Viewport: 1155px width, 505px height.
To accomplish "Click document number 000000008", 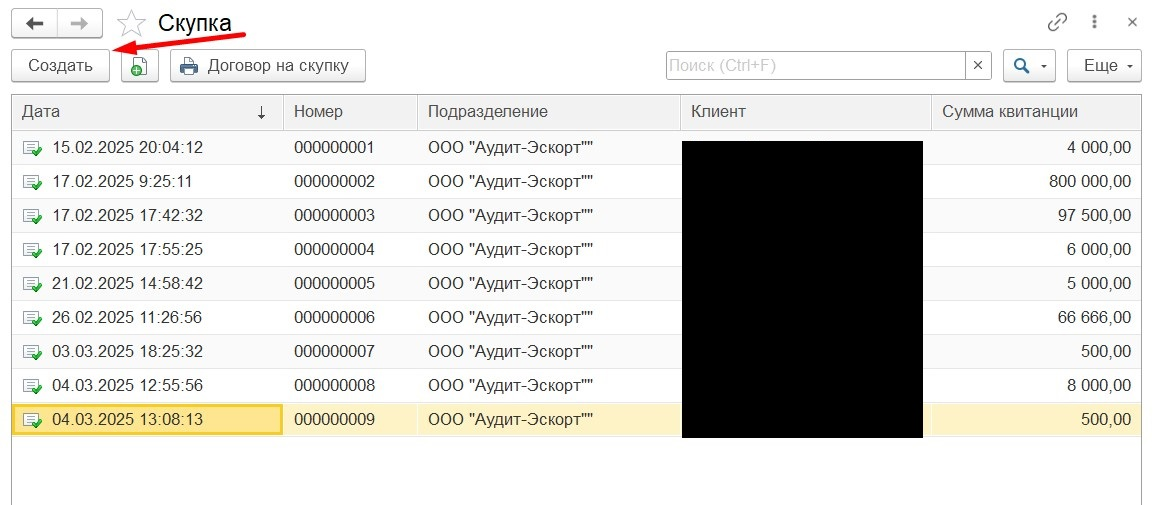I will [x=334, y=386].
